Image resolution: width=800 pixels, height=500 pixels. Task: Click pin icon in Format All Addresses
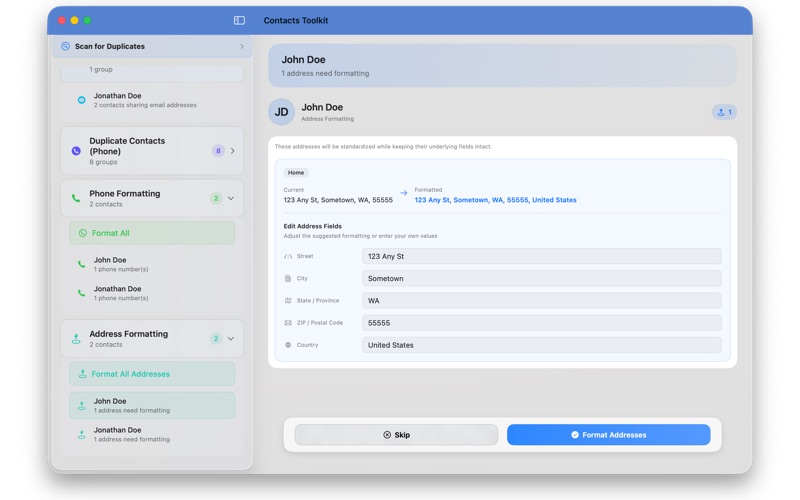point(82,374)
